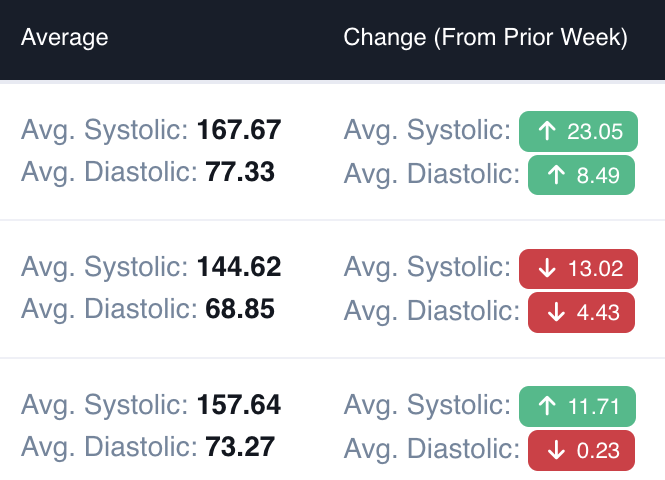Select the 77.33 average diastolic value
Image resolution: width=665 pixels, height=480 pixels.
click(x=240, y=172)
